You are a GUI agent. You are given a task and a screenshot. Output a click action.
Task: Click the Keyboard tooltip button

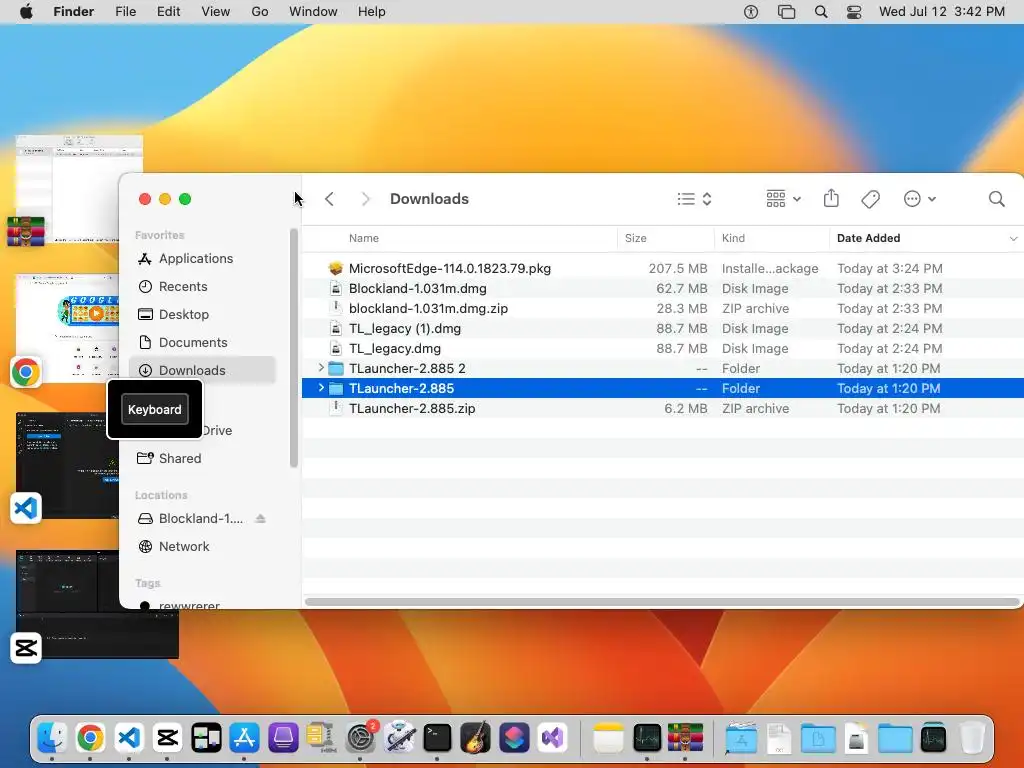[x=155, y=409]
